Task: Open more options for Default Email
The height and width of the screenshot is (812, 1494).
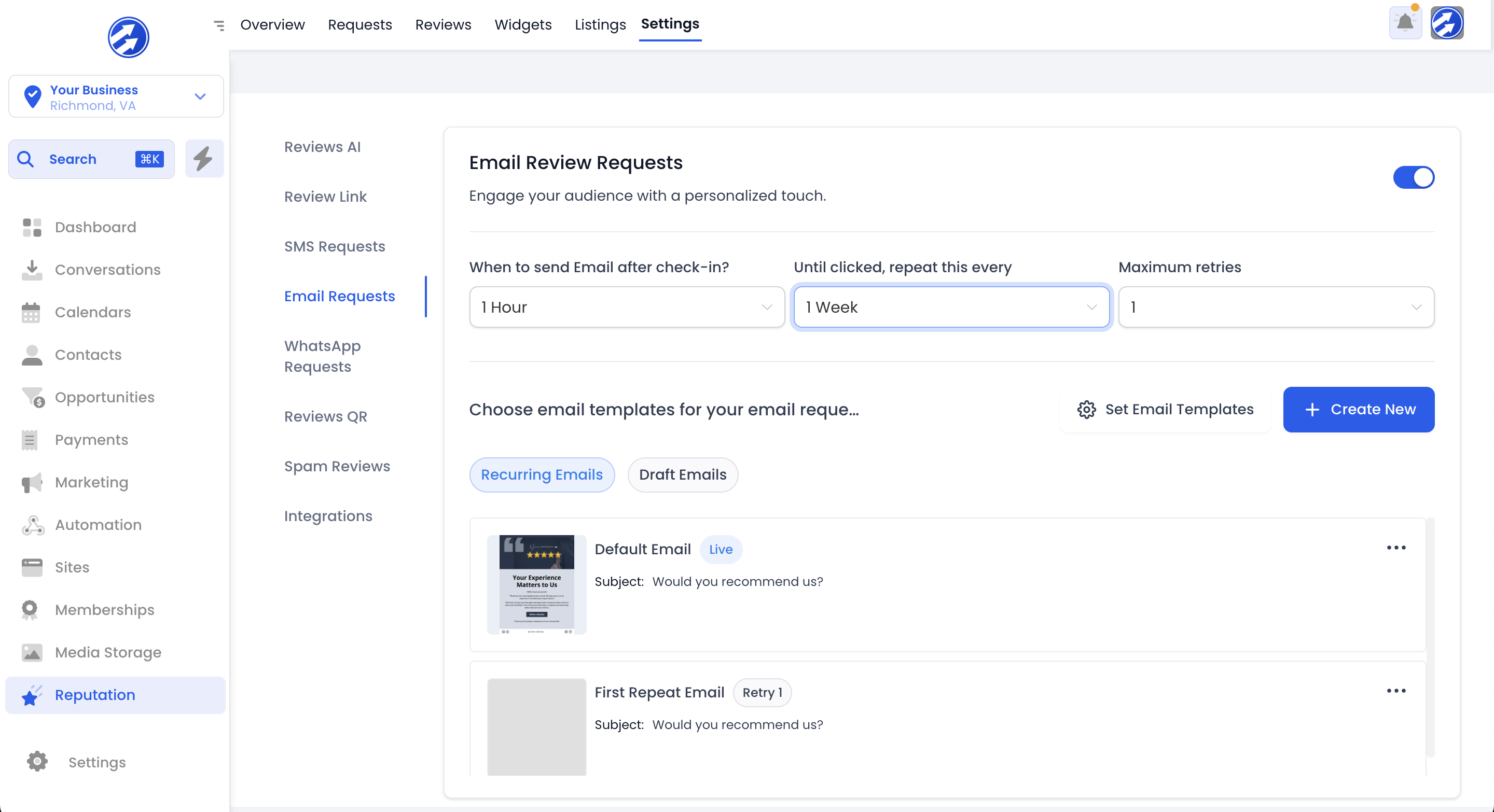Action: (1395, 547)
